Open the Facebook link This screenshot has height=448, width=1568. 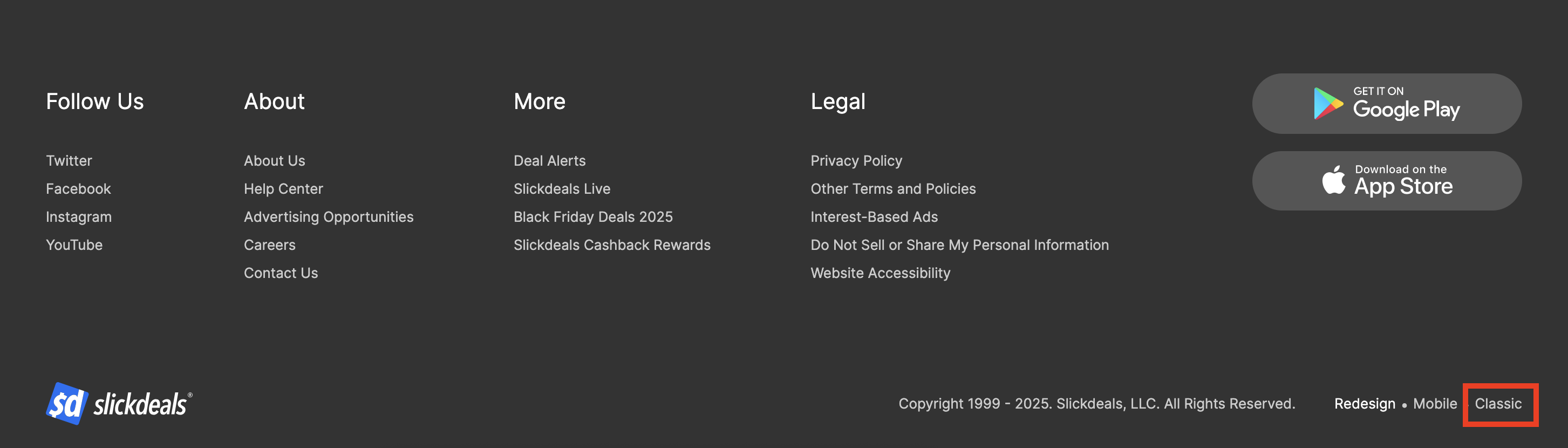point(79,189)
